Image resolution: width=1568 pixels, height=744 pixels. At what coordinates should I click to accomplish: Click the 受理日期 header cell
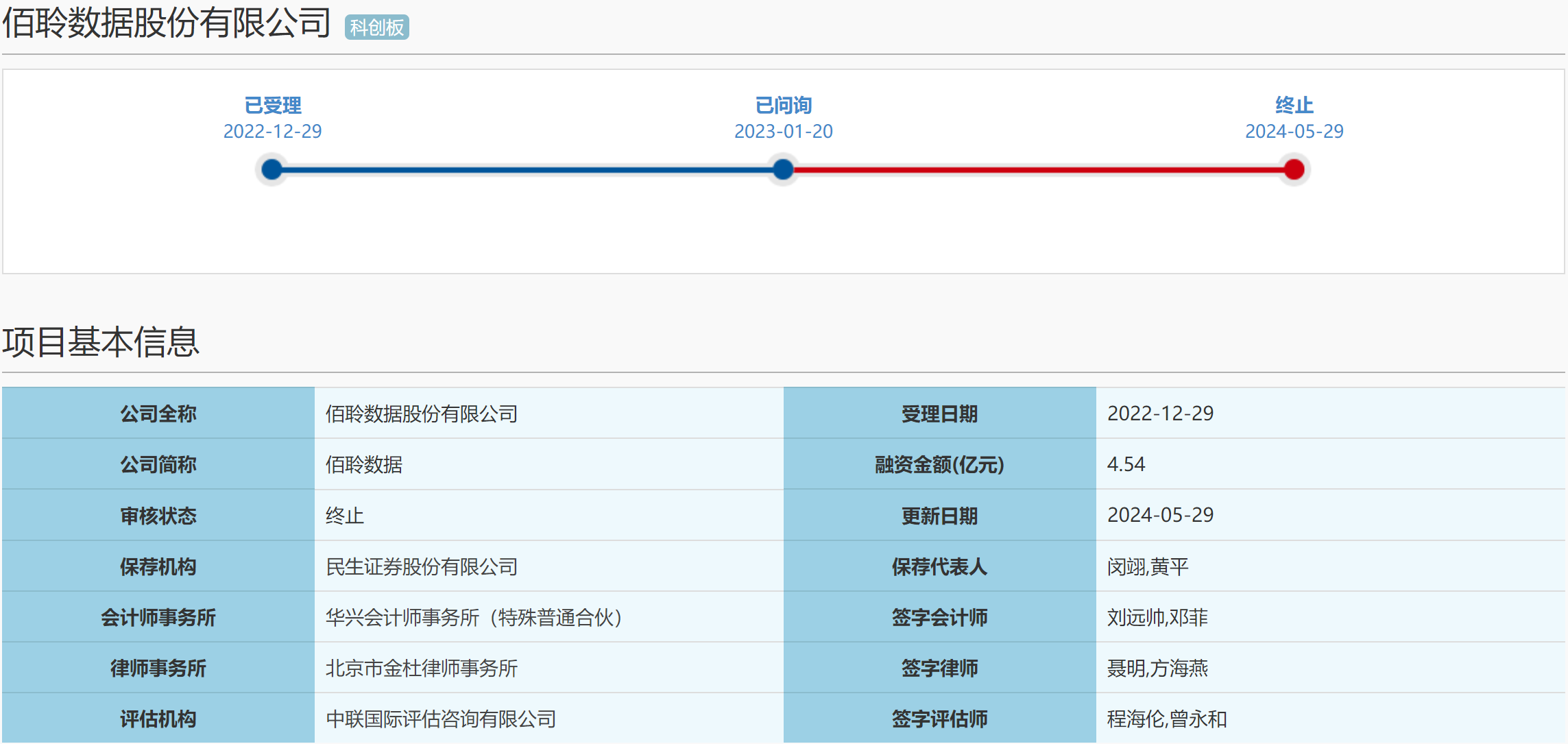pyautogui.click(x=939, y=413)
